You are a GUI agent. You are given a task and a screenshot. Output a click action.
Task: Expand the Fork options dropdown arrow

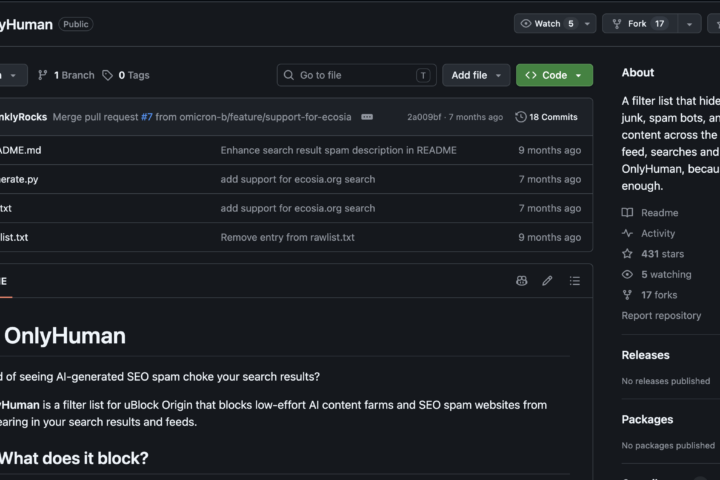coord(689,24)
